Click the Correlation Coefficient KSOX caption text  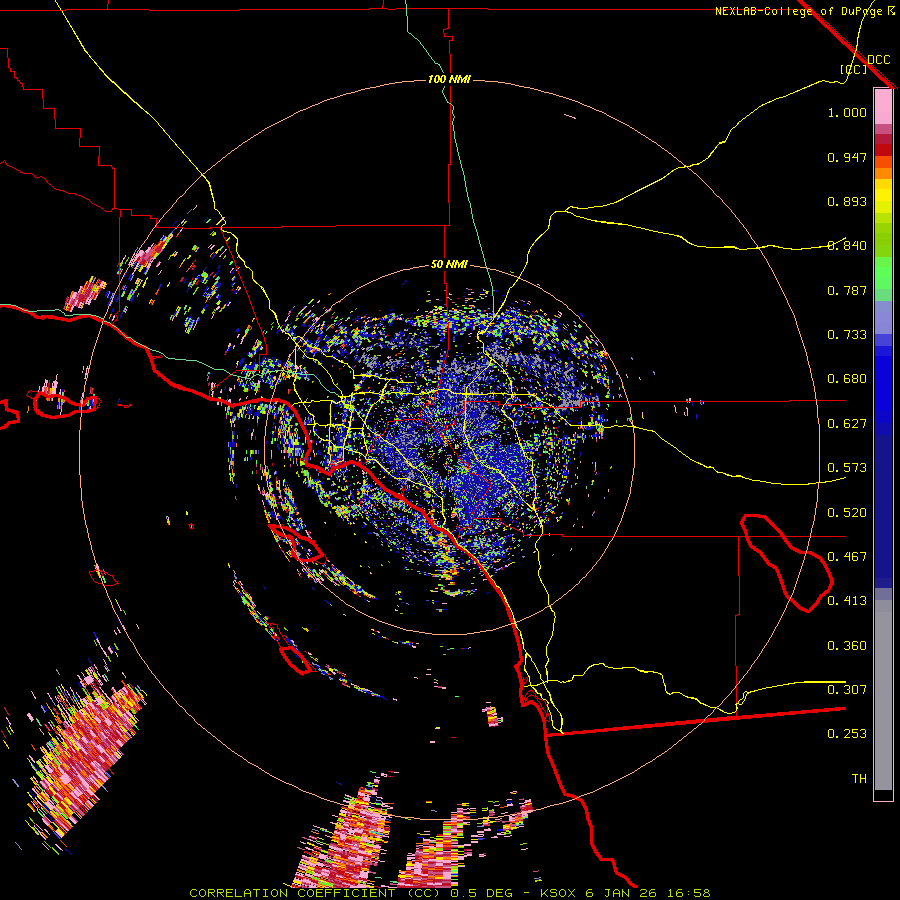pyautogui.click(x=449, y=893)
